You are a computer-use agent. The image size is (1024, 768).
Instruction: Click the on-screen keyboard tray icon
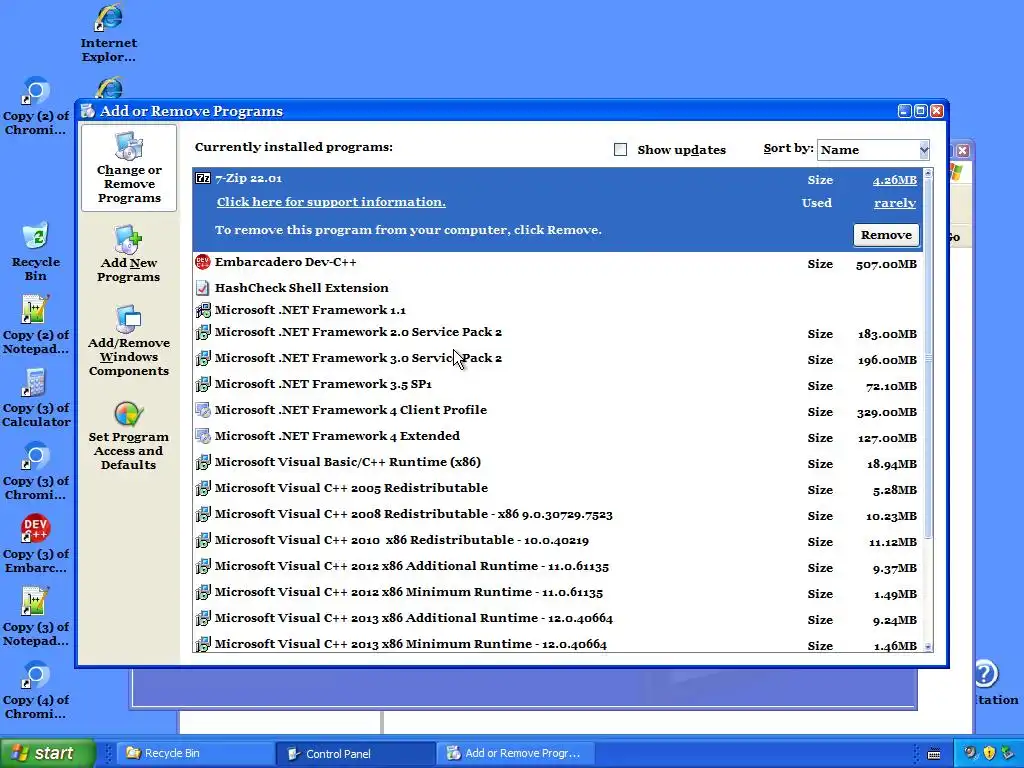[x=934, y=754]
